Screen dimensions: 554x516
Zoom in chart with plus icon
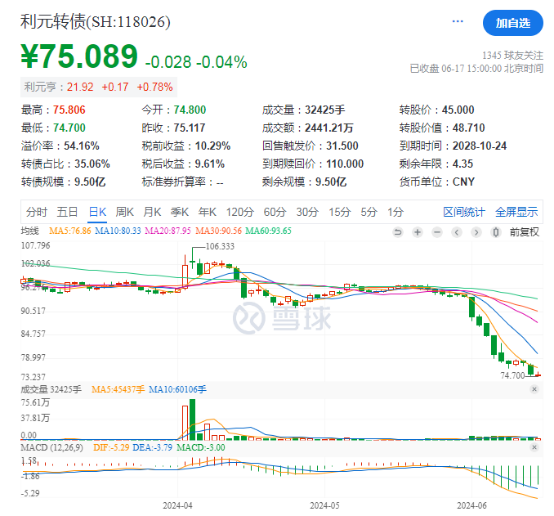418,232
